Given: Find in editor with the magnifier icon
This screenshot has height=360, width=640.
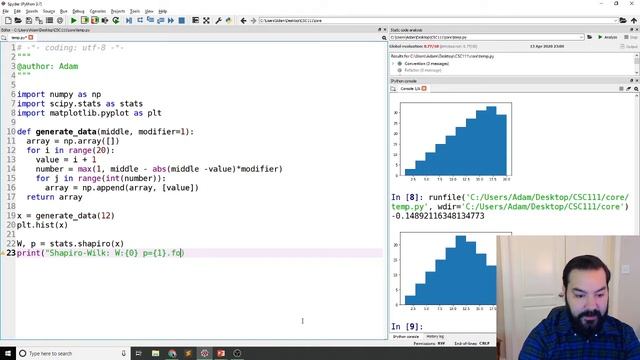Looking at the screenshot, I should [384, 38].
